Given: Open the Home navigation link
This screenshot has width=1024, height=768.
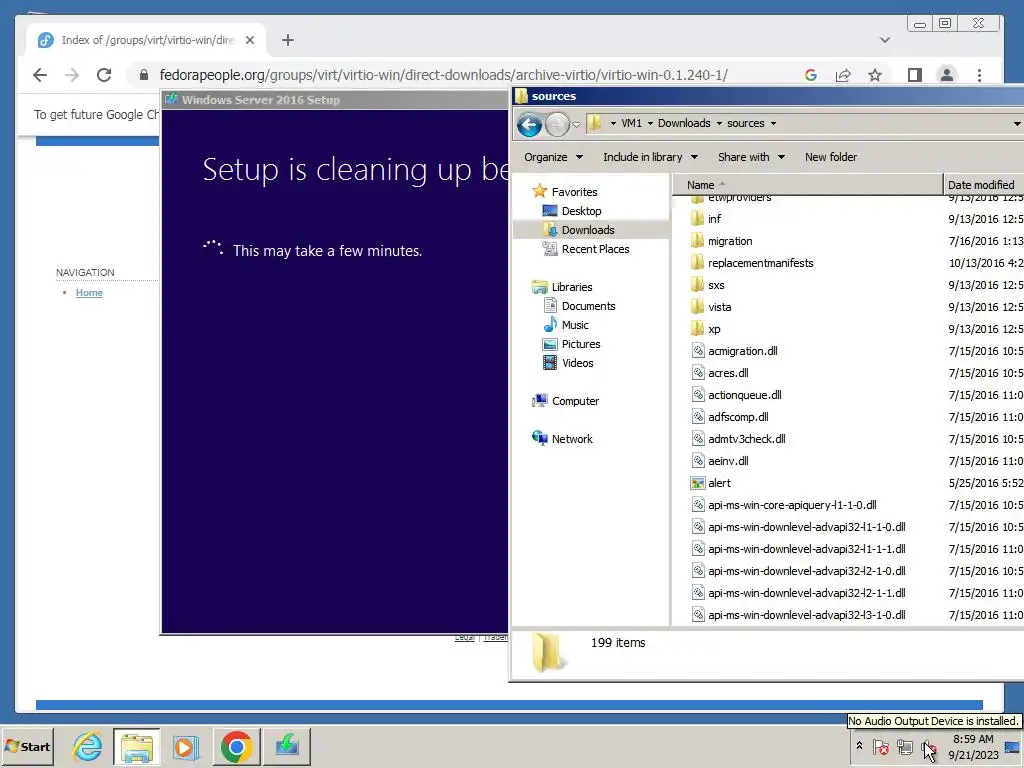Looking at the screenshot, I should pos(89,293).
